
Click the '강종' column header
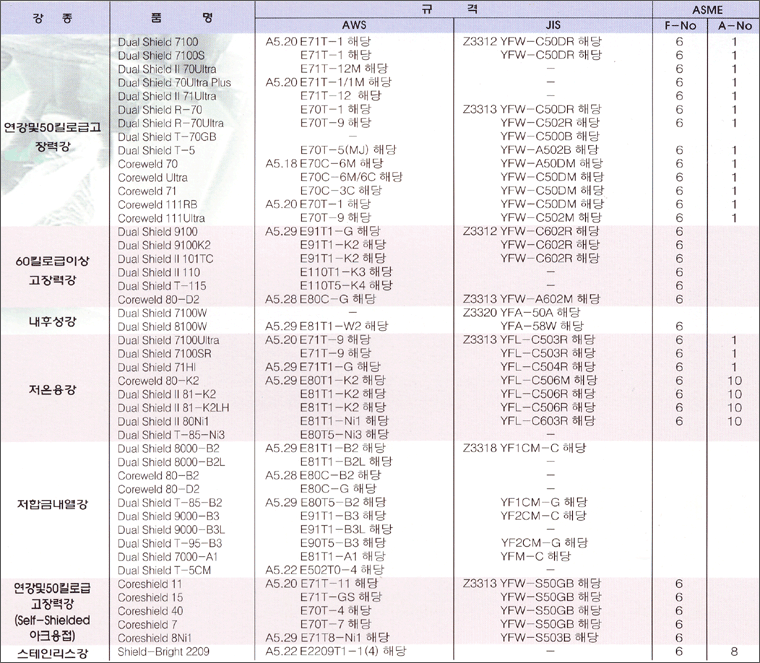click(x=53, y=18)
